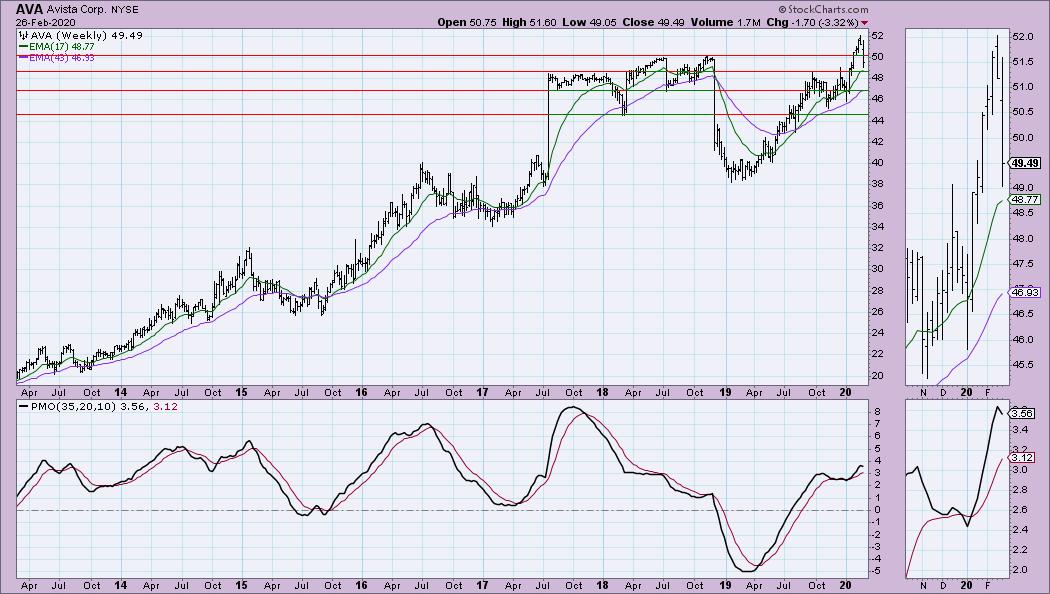
Task: Click the 50.5 price on zoom panel axis
Action: tap(1021, 112)
